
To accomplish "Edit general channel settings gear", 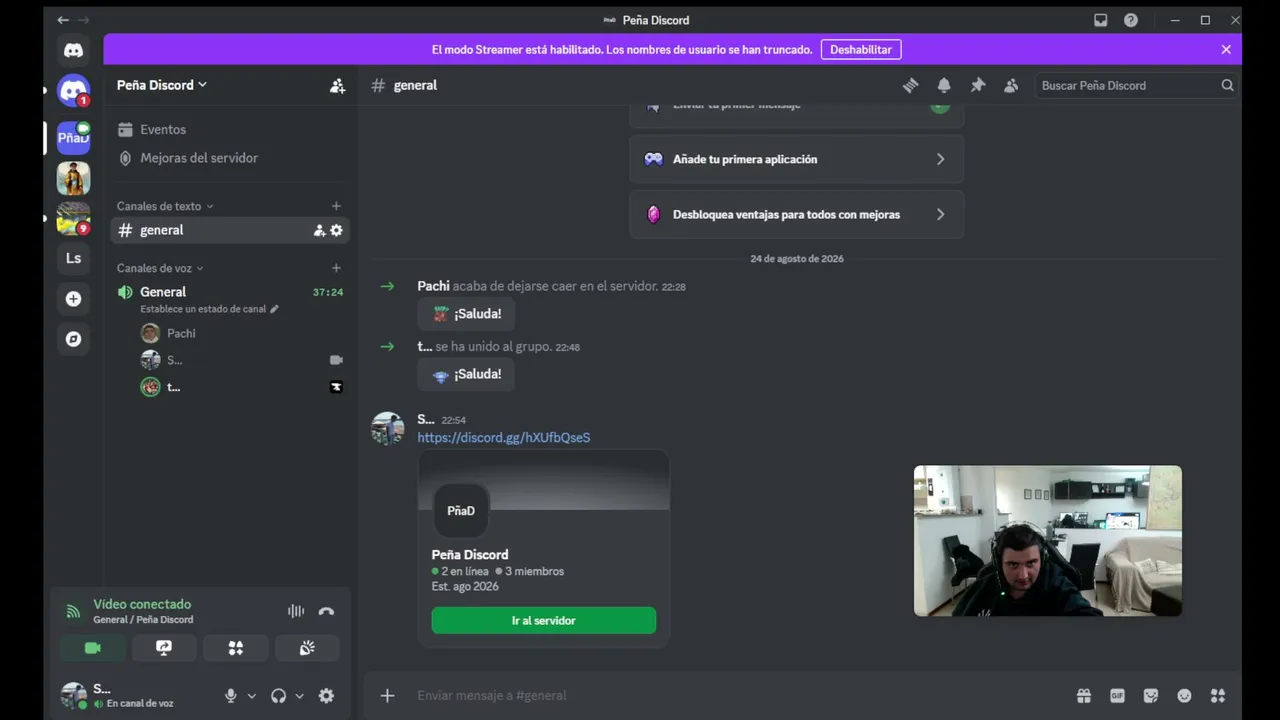I will 336,230.
